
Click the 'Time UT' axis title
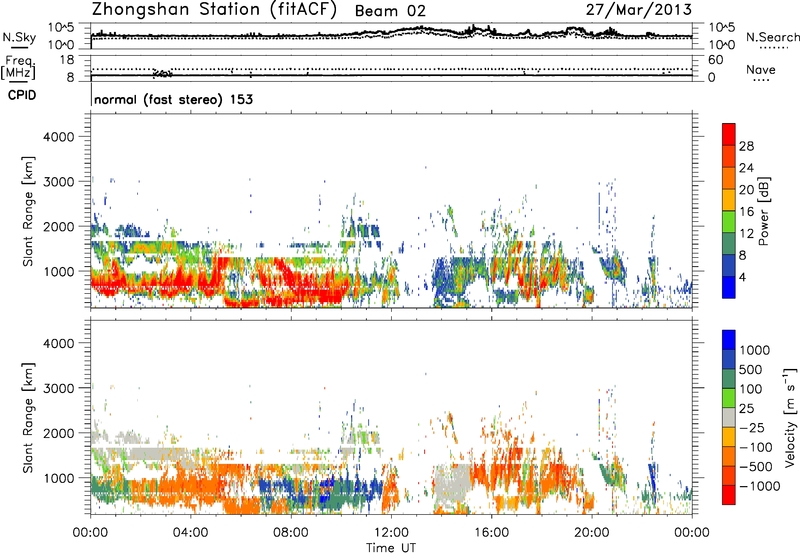(391, 548)
